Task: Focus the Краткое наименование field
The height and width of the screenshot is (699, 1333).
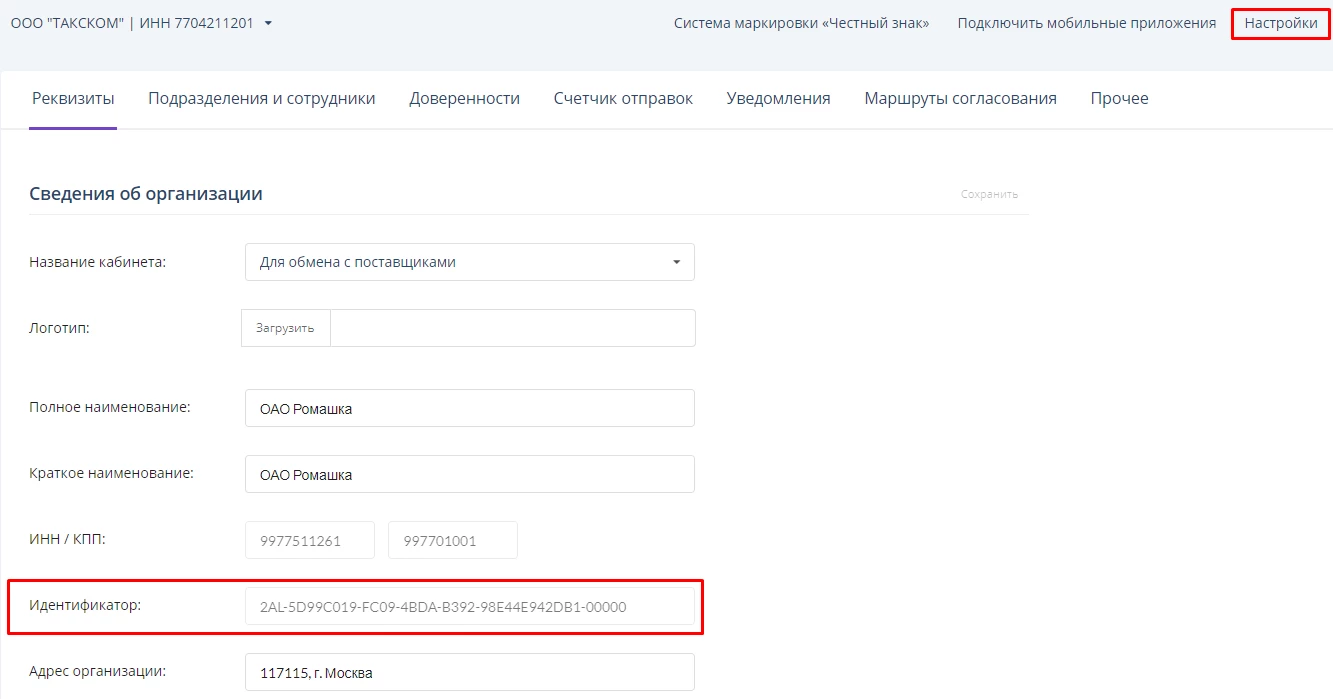Action: [x=470, y=474]
